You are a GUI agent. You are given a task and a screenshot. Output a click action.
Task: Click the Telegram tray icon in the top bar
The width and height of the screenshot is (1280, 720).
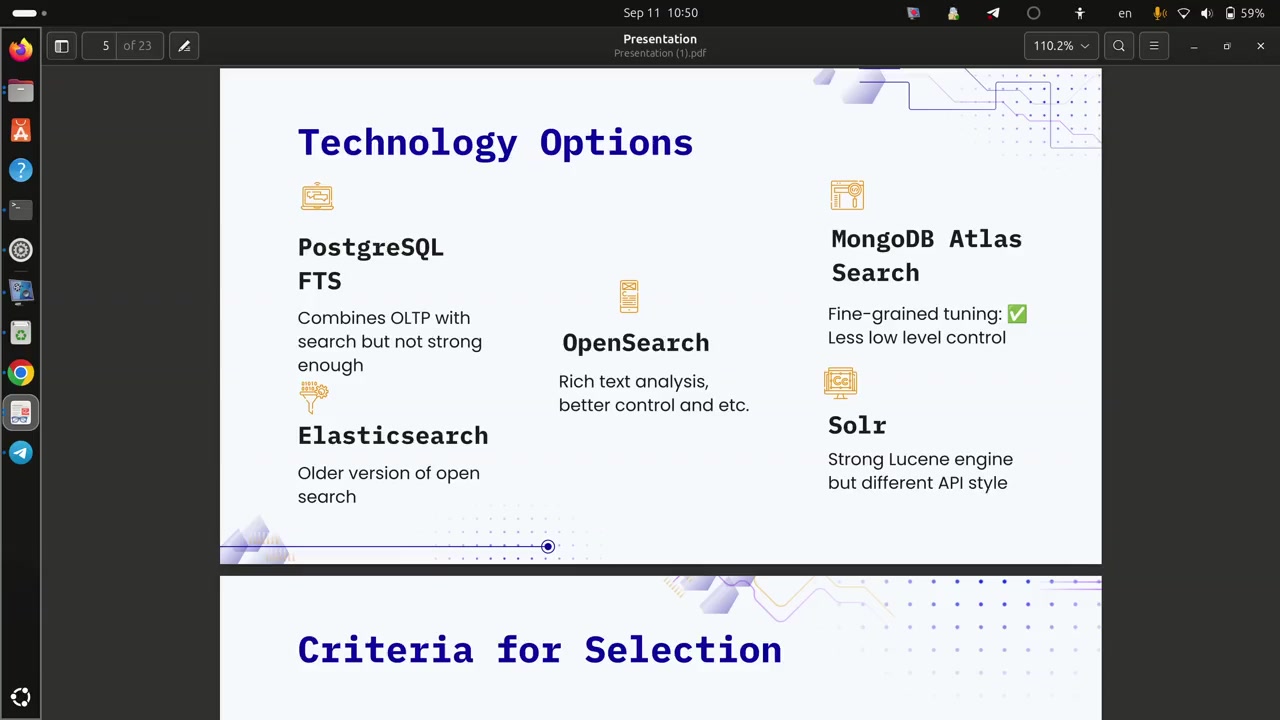click(x=993, y=13)
